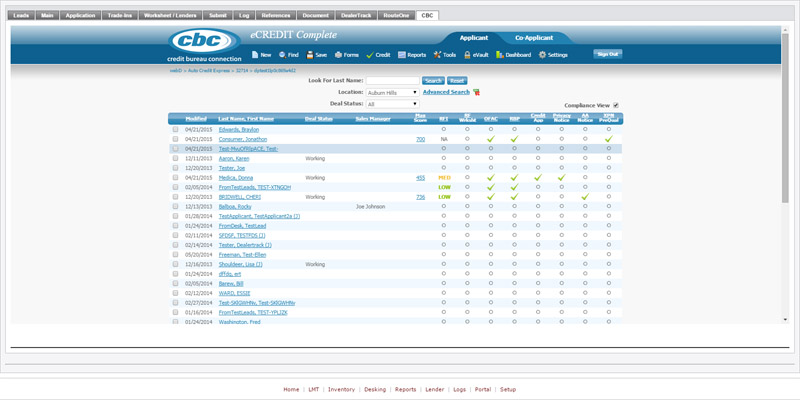Select the checkbox for Aaron, Karen
Screen dimensions: 800x400
tap(176, 158)
